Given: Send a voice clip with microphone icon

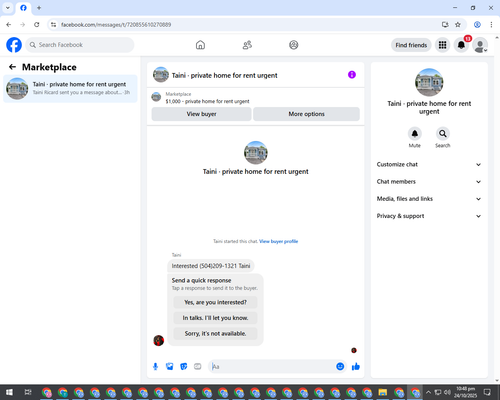Looking at the screenshot, I should click(x=155, y=367).
